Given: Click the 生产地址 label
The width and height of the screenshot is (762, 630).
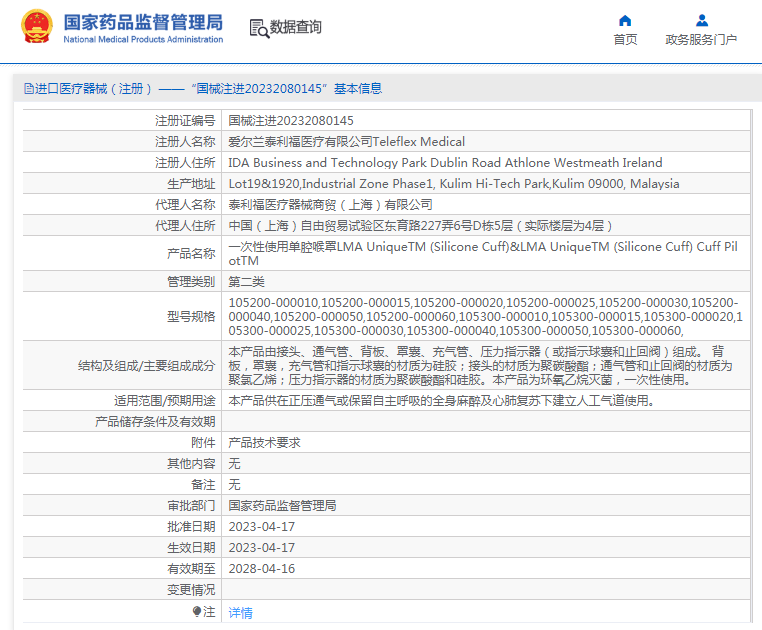Looking at the screenshot, I should coord(191,184).
